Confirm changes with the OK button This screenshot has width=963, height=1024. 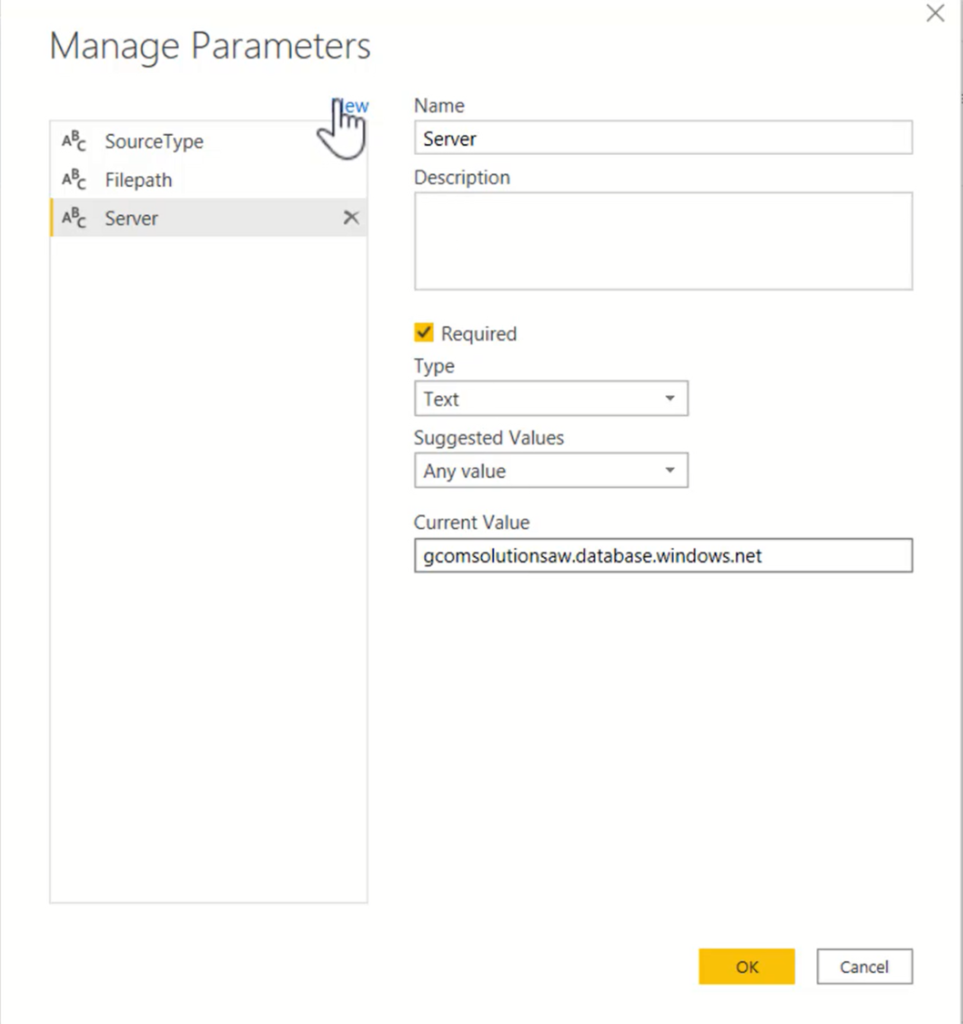(x=746, y=966)
